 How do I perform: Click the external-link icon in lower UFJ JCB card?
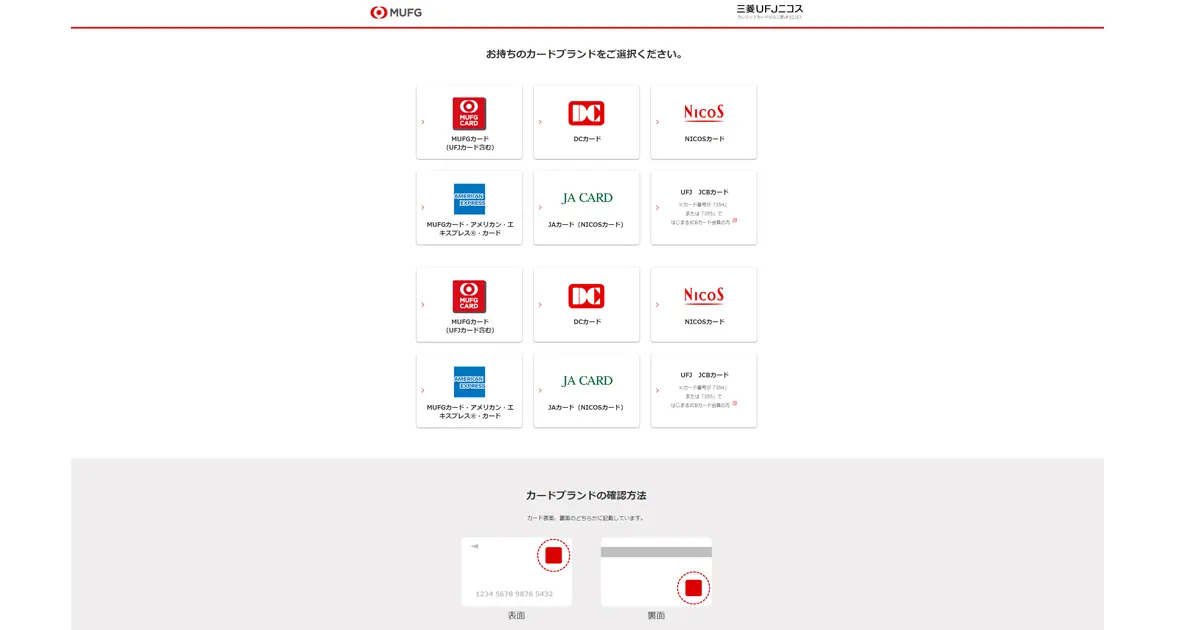pos(735,403)
